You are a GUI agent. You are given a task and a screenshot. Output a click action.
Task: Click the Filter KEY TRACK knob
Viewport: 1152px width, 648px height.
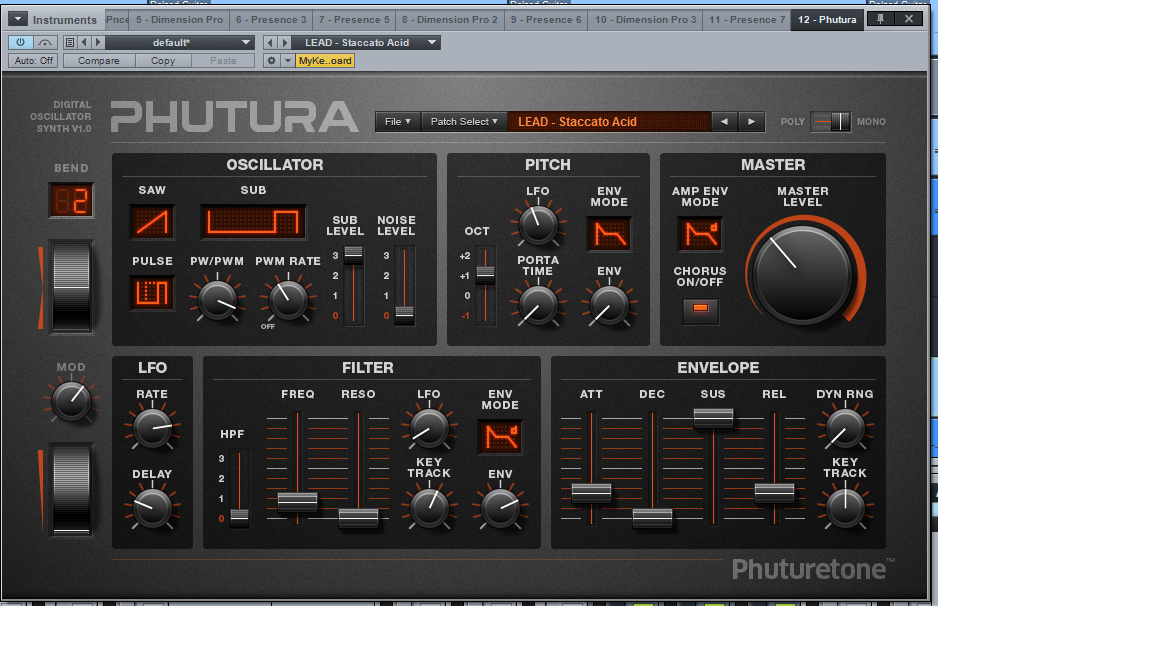tap(428, 508)
